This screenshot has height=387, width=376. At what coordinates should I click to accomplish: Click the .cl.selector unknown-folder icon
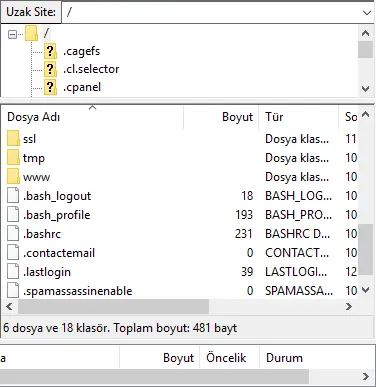coord(50,69)
